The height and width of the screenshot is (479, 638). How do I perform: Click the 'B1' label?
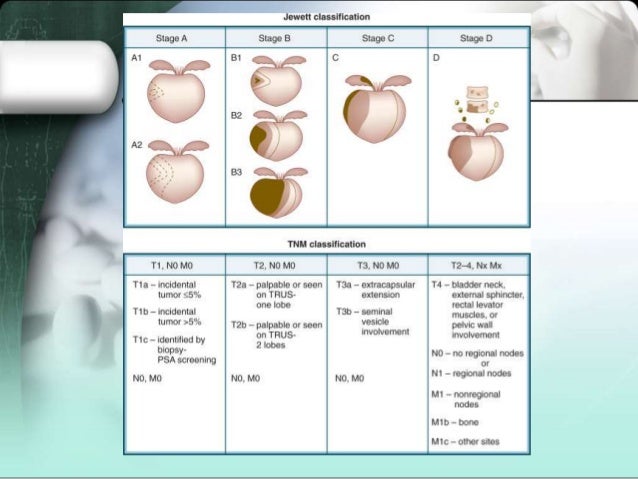coord(236,58)
